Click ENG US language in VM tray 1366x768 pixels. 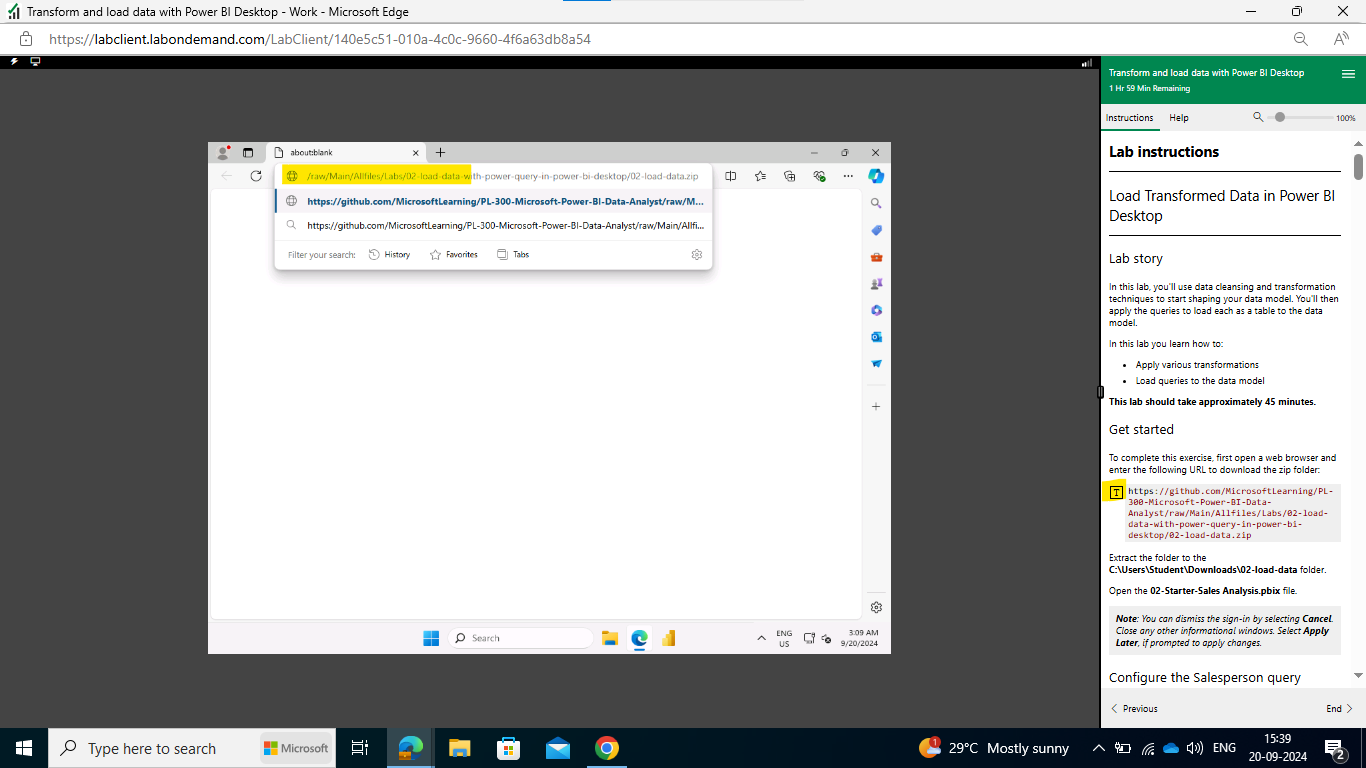pos(784,638)
